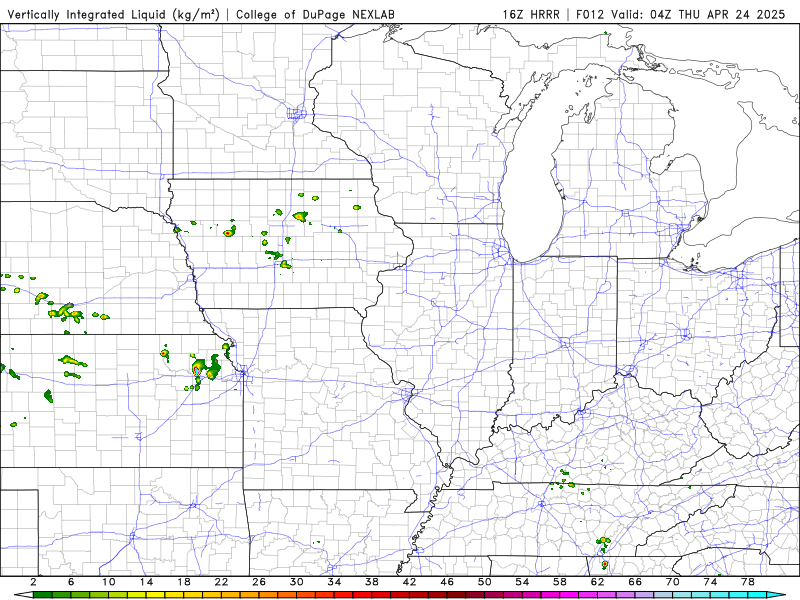Screen dimensions: 800x600
Task: Click the scale label "42" on the color bar
Action: coord(410,582)
